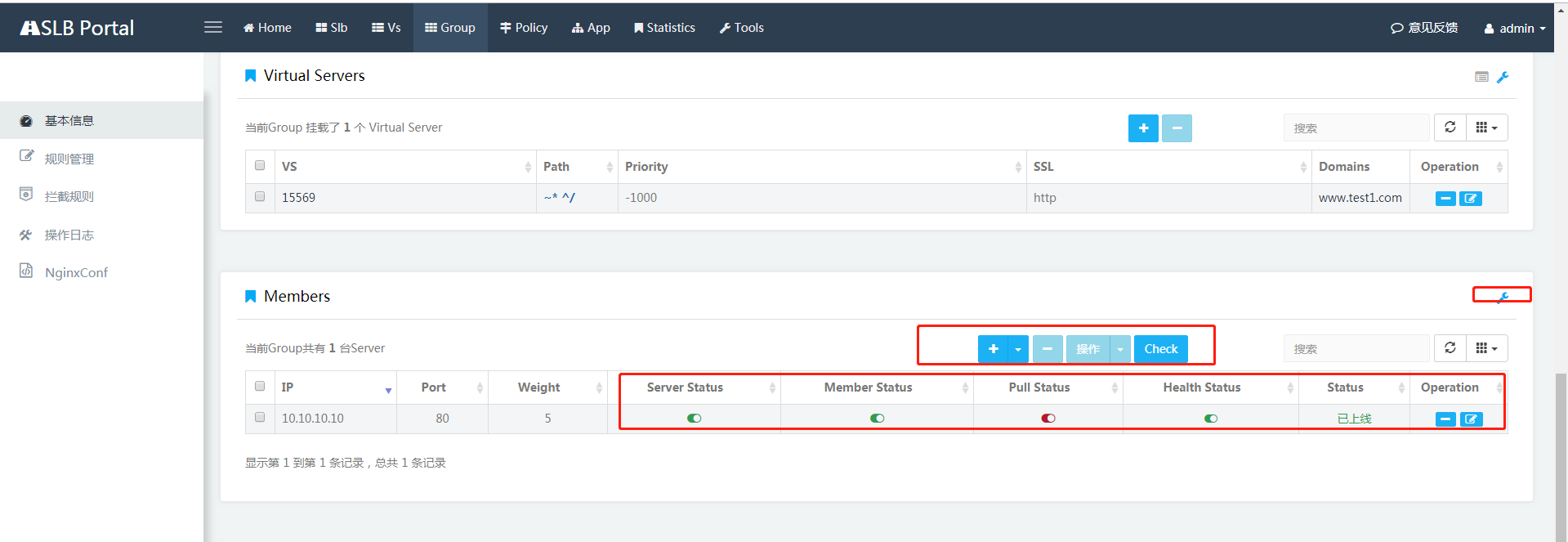Image resolution: width=1568 pixels, height=542 pixels.
Task: Sort Members by Member Status column
Action: 877,387
